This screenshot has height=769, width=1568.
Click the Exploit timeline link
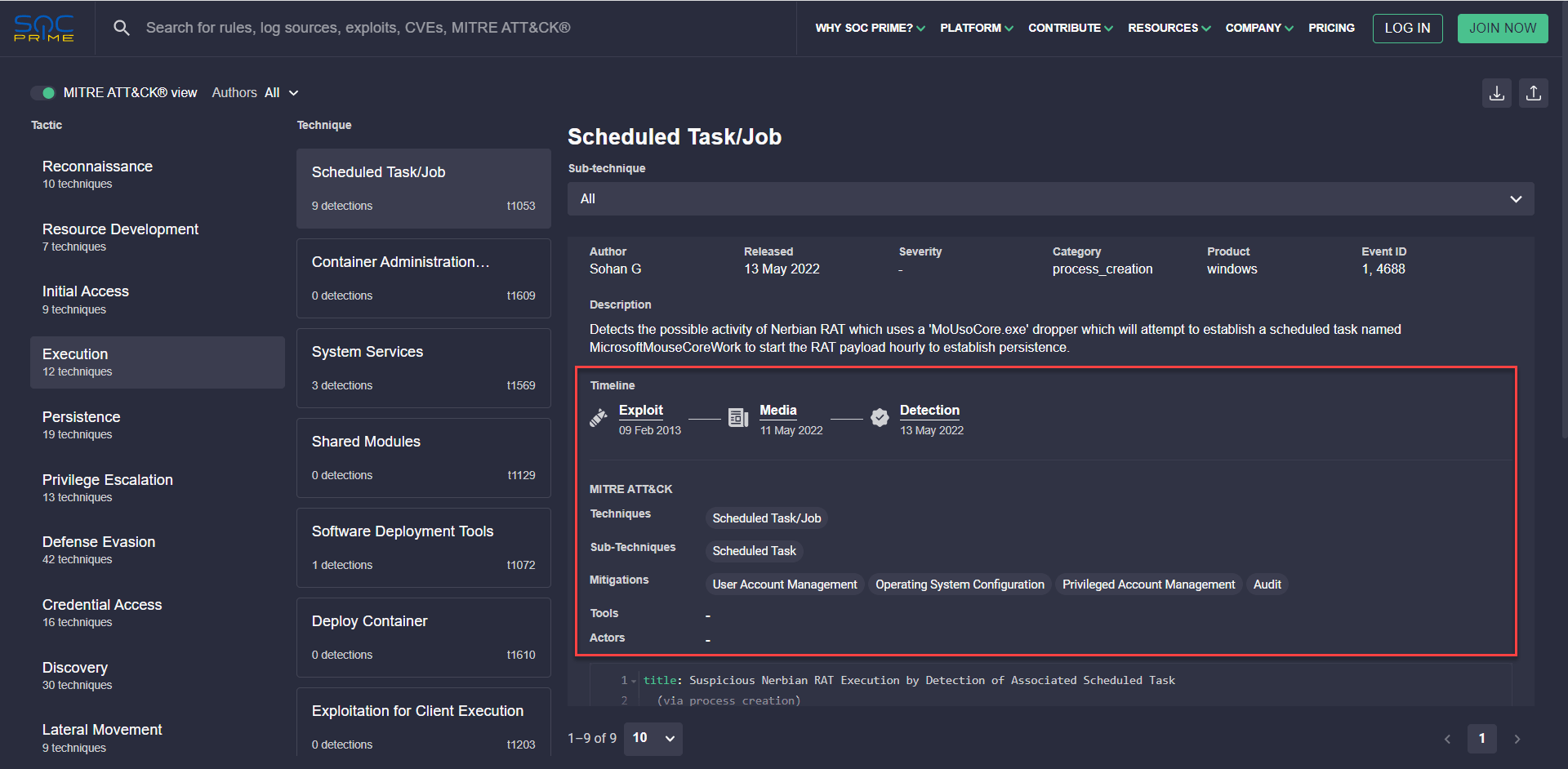[x=641, y=411]
